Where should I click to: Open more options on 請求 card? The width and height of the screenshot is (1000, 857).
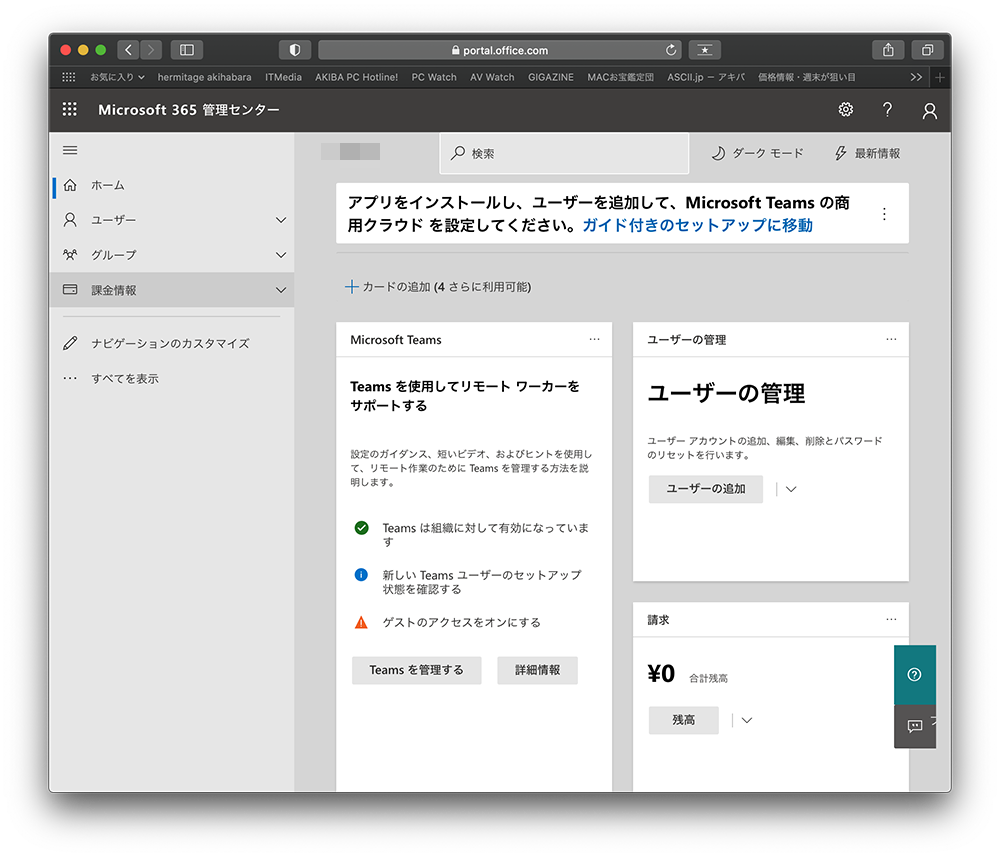click(x=891, y=619)
